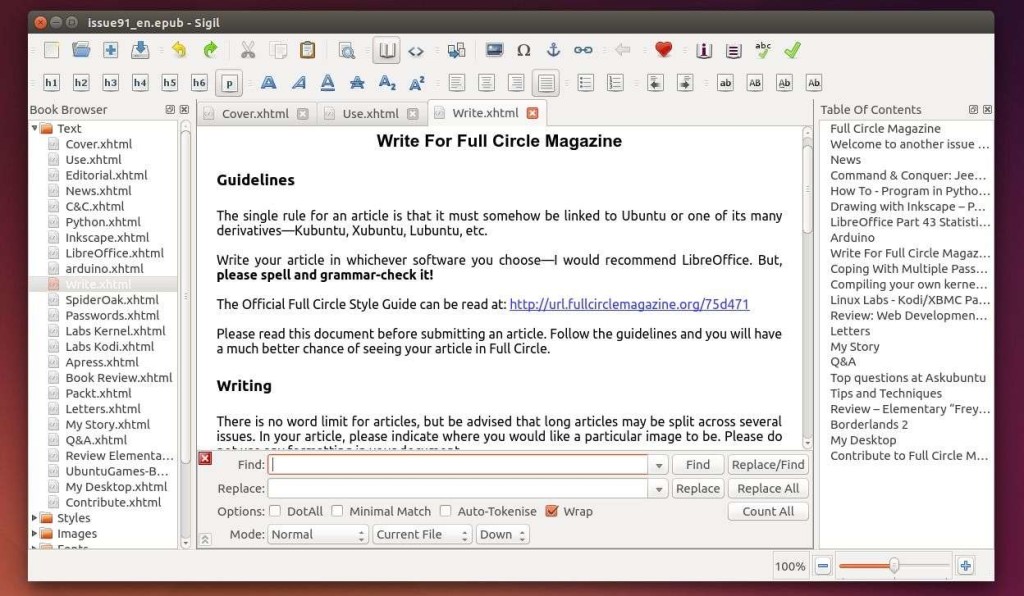Insert an ID with the anchor icon
1024x596 pixels.
[x=553, y=50]
